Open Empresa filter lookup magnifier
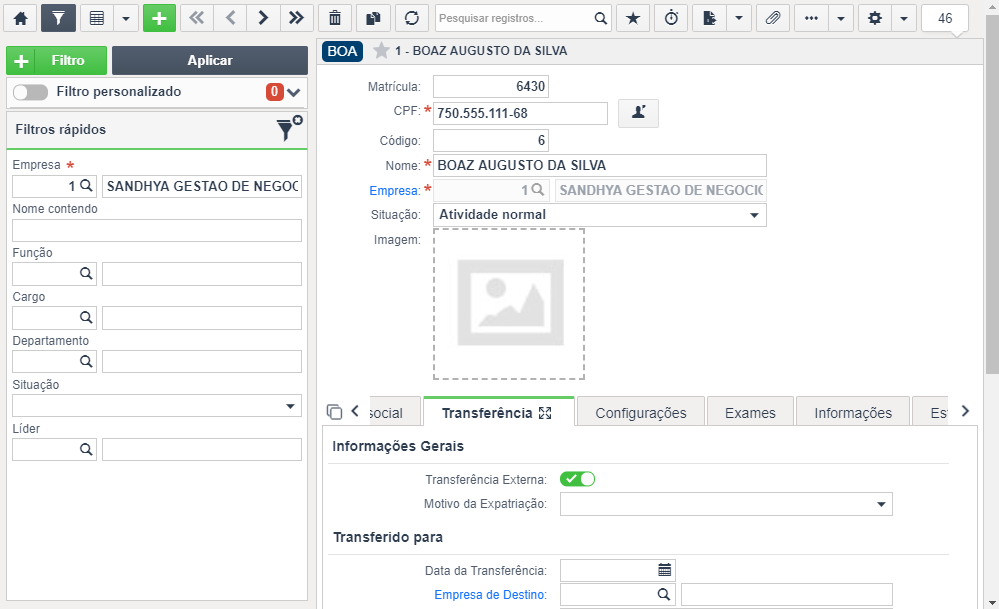This screenshot has width=999, height=609. (87, 186)
